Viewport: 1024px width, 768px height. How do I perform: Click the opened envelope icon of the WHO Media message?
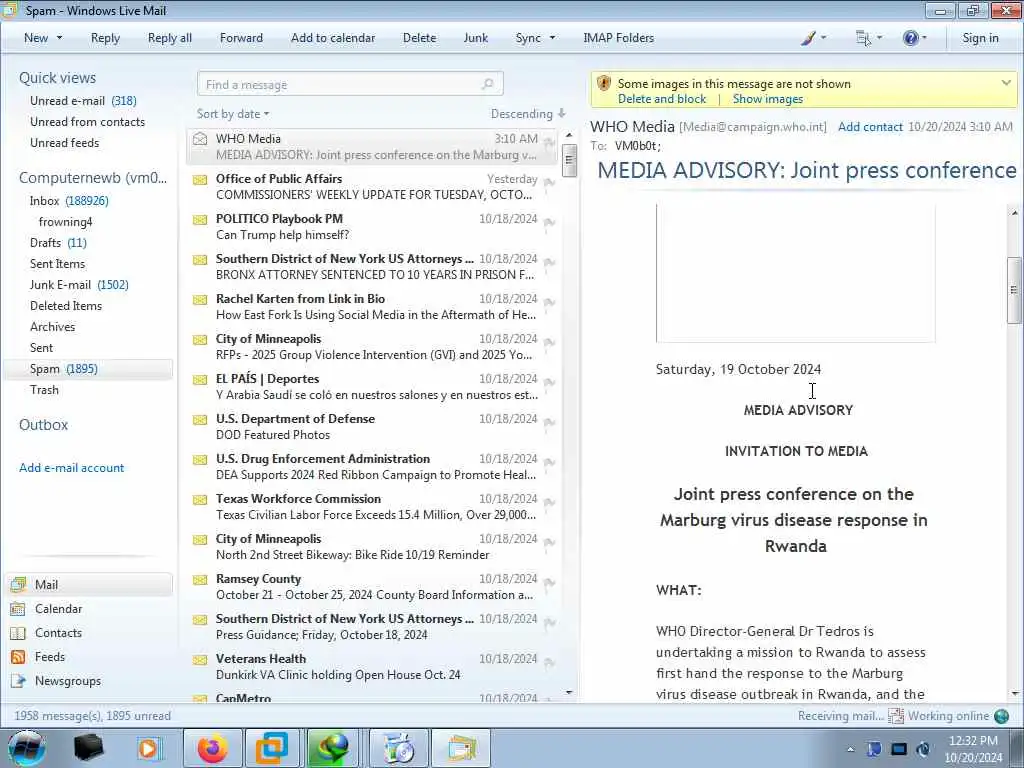200,138
